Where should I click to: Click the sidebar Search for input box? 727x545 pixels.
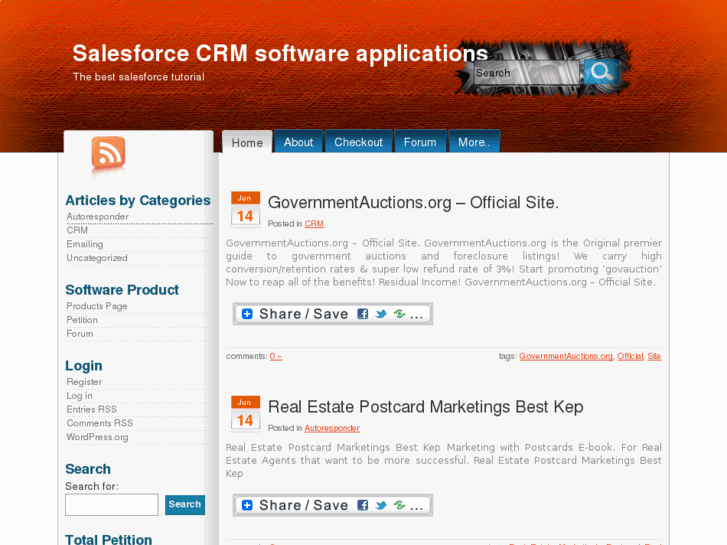112,505
